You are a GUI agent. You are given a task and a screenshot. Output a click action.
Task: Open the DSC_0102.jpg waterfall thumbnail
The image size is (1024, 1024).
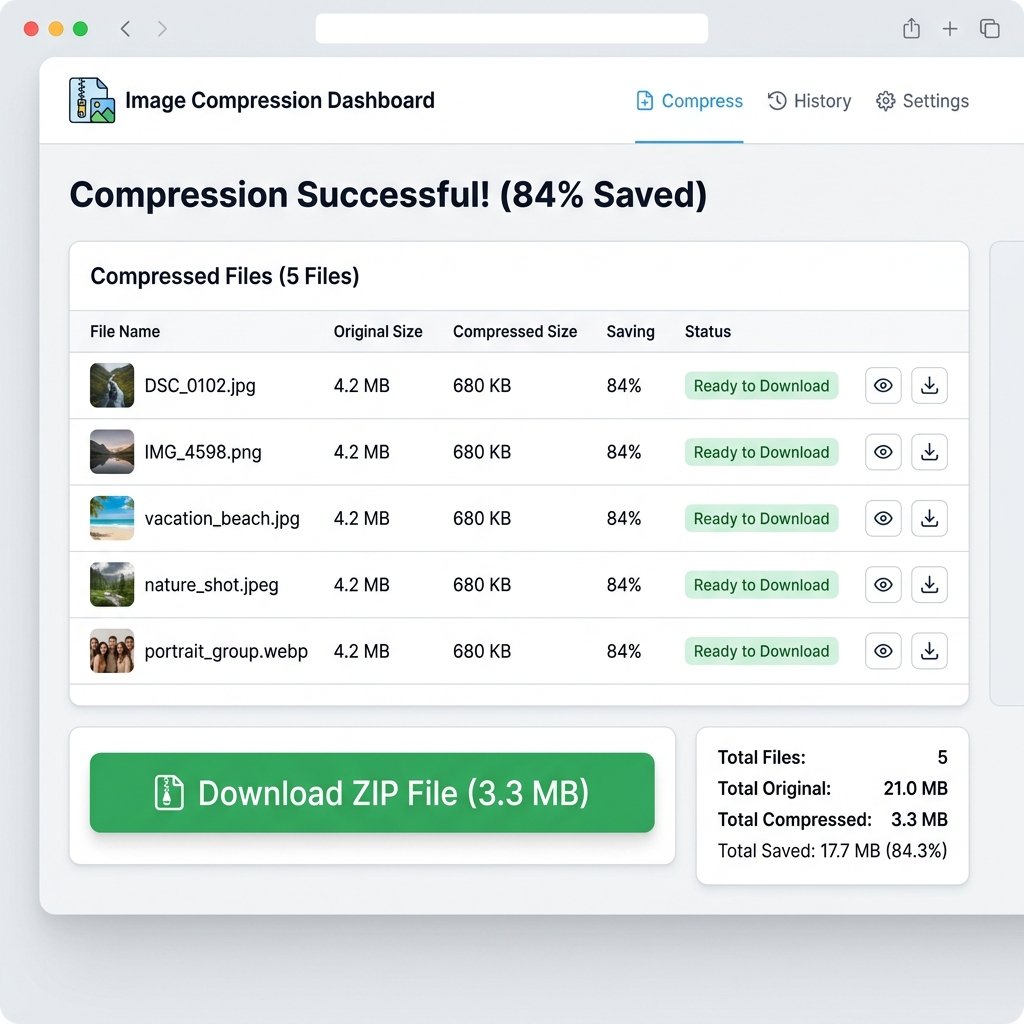pos(112,385)
